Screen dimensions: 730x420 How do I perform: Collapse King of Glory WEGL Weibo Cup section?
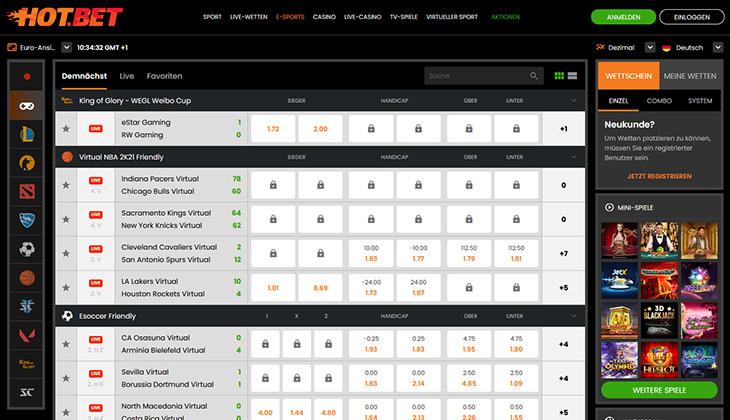click(573, 101)
